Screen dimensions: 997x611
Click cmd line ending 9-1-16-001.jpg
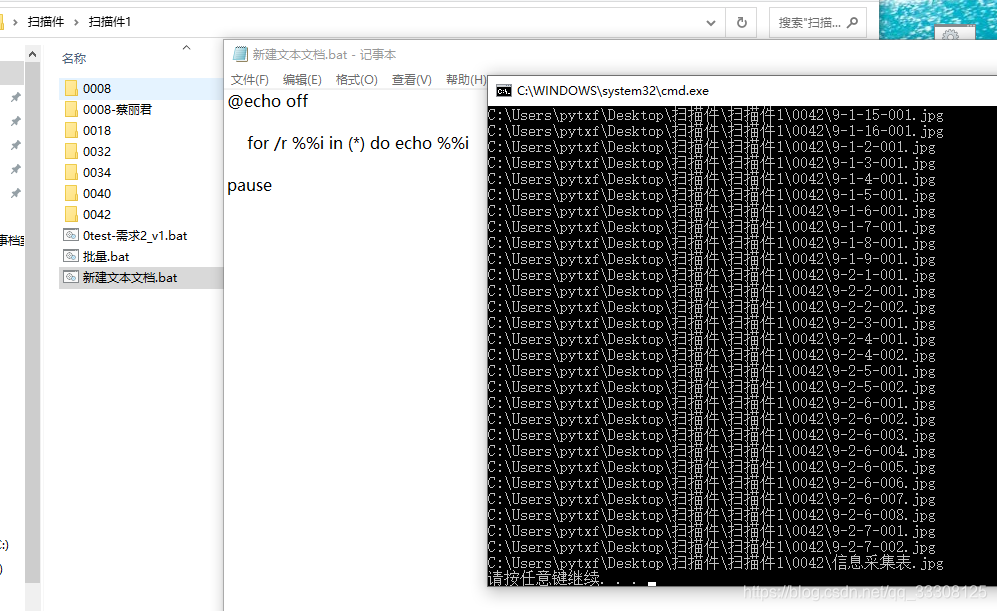[715, 131]
